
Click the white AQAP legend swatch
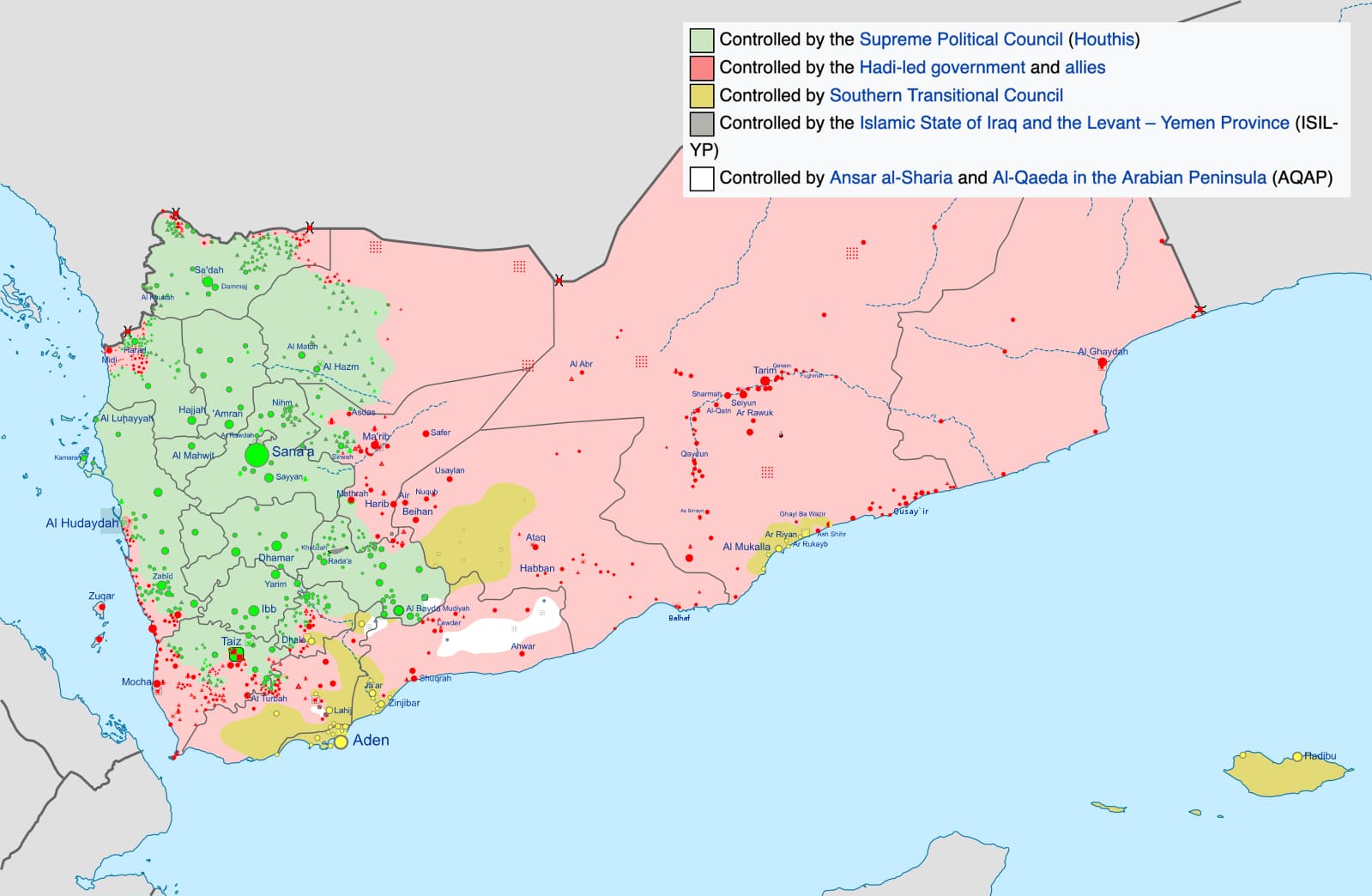702,179
